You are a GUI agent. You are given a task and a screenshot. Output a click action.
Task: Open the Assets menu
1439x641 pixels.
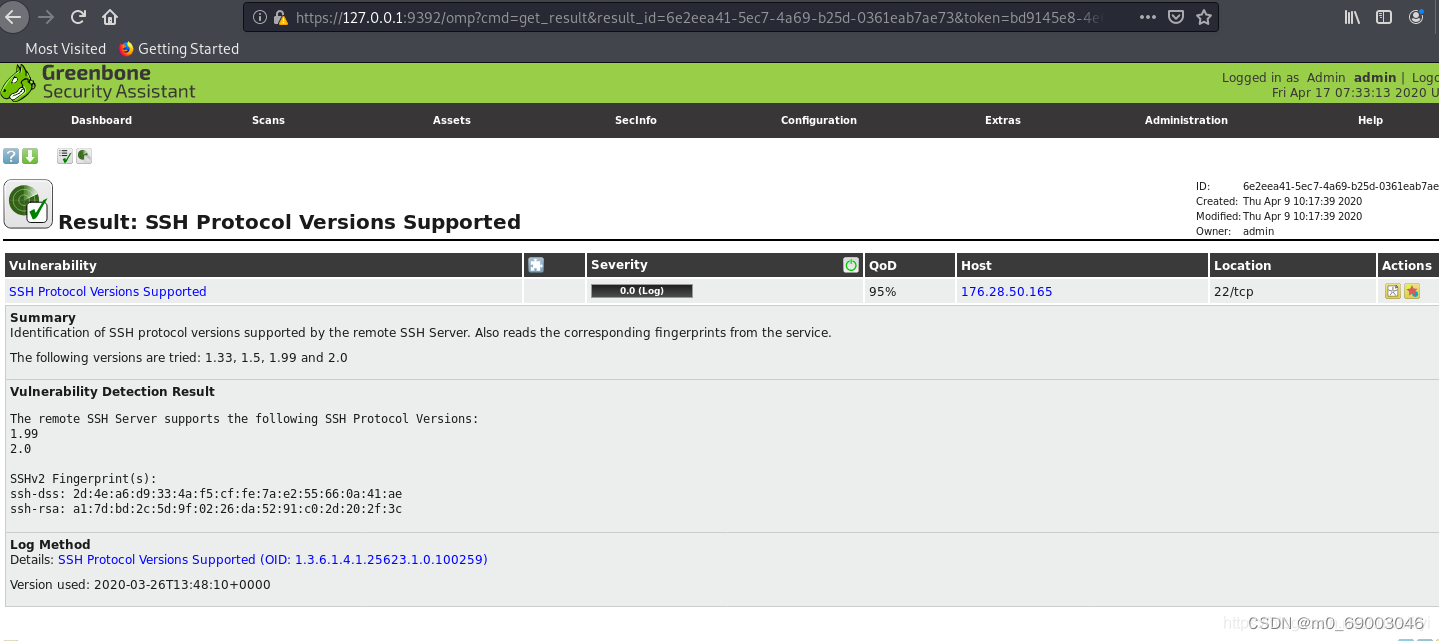tap(452, 120)
